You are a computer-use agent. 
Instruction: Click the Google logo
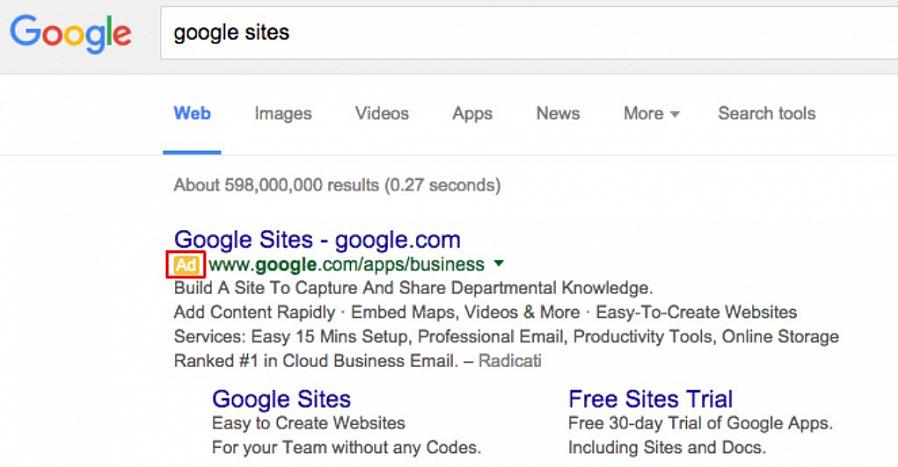70,35
